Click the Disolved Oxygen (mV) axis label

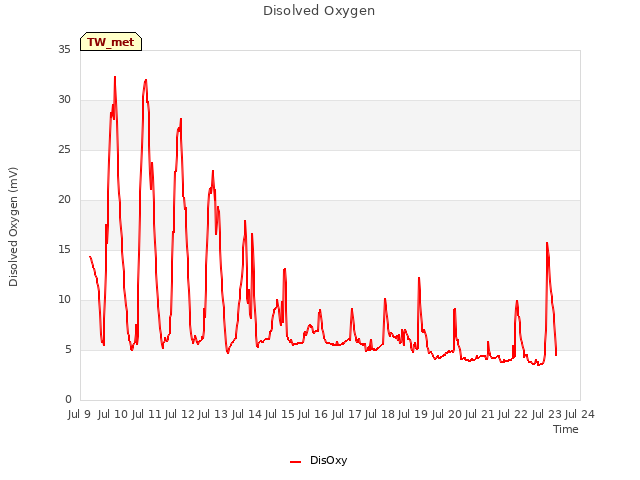13,227
